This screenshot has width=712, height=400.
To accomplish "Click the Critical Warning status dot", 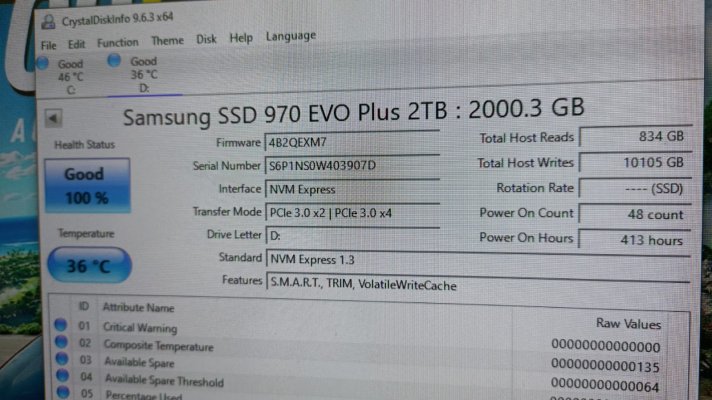I will coord(60,325).
